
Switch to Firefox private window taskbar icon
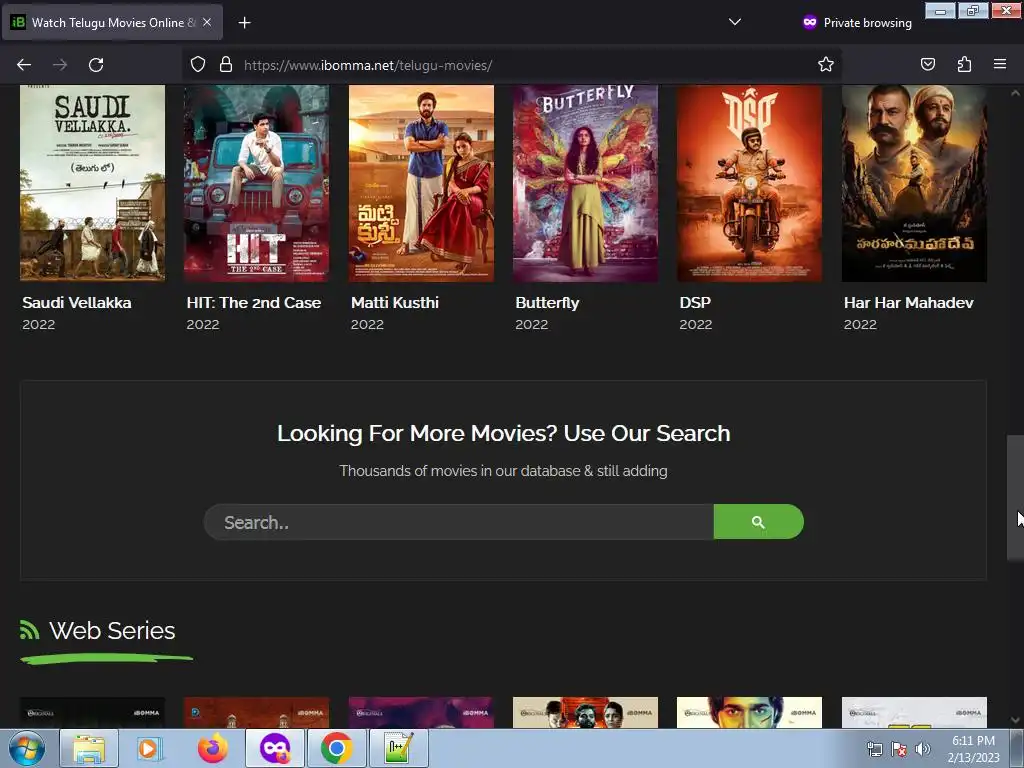[275, 748]
